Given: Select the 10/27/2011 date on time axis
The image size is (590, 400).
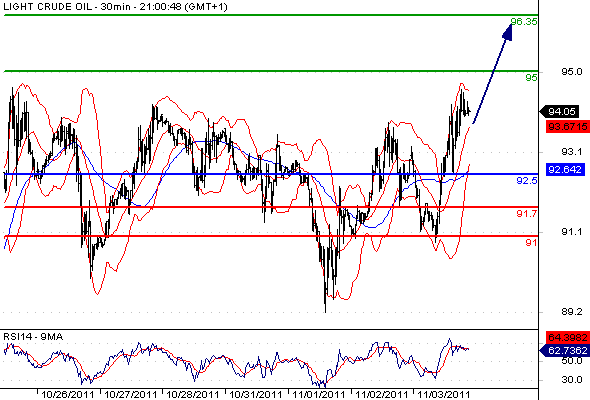Looking at the screenshot, I should 130,395.
